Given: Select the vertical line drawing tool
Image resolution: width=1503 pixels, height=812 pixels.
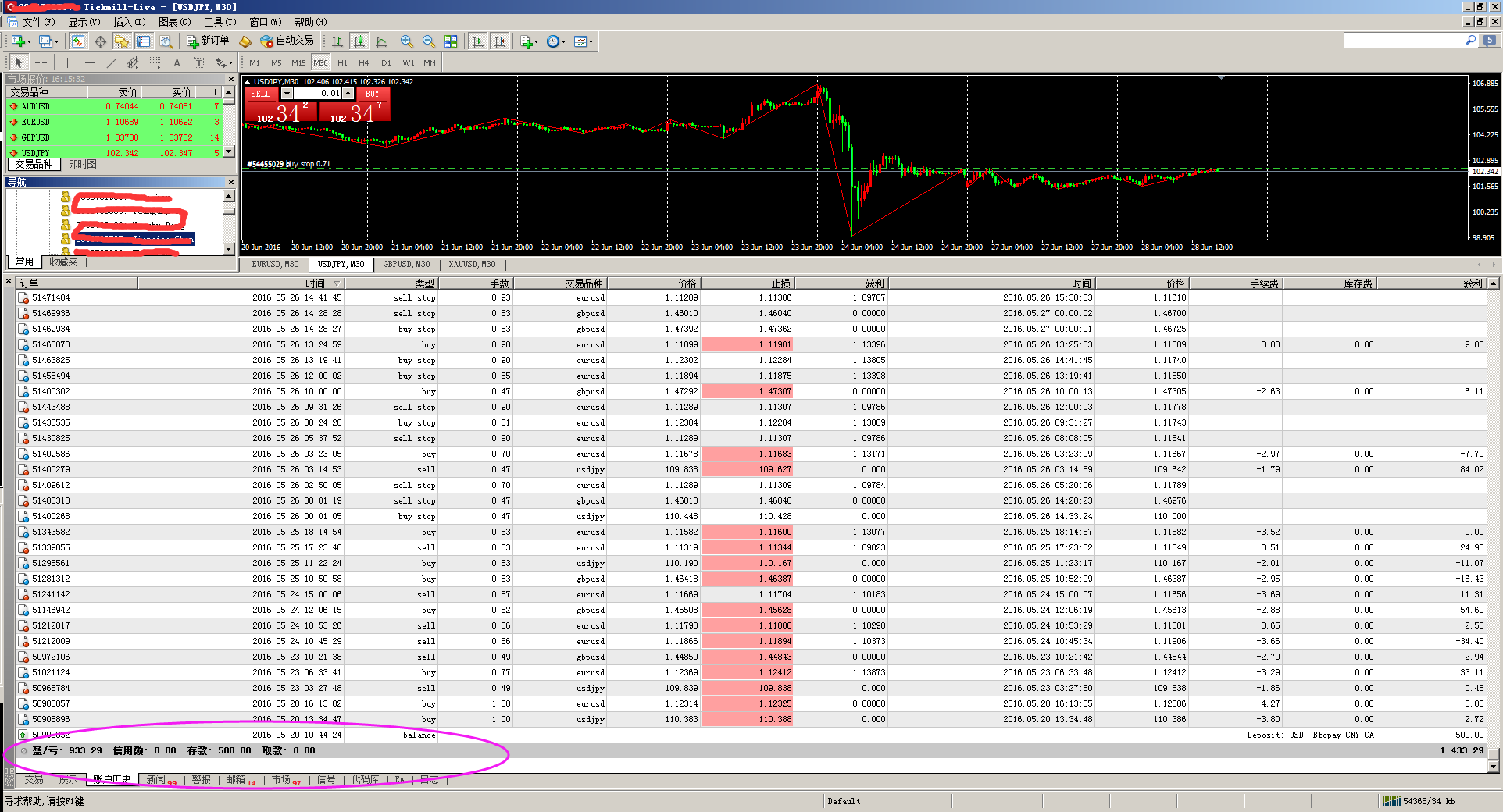Looking at the screenshot, I should 68,62.
